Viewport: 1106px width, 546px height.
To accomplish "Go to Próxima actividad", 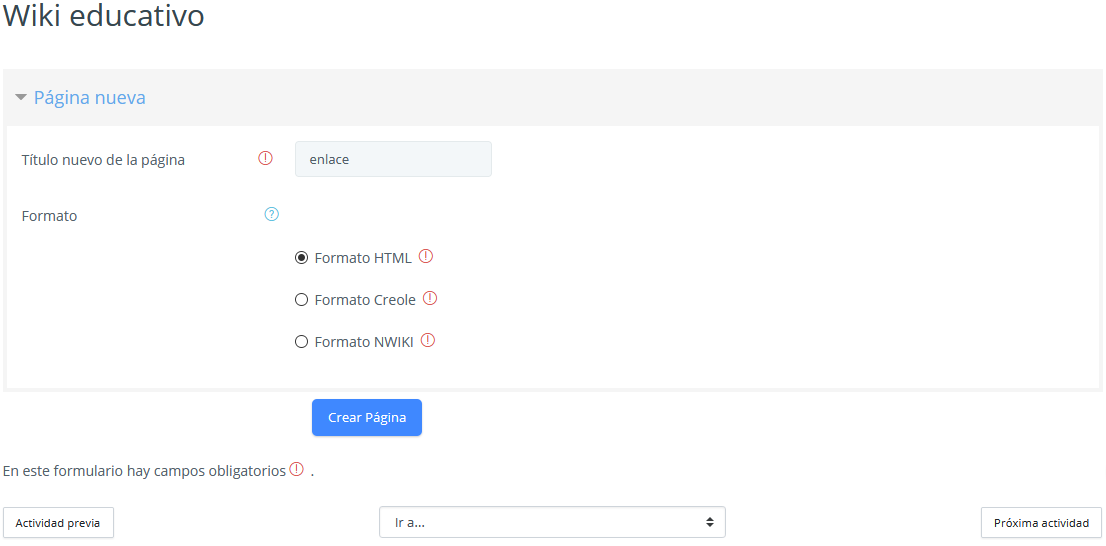I will pos(1041,523).
